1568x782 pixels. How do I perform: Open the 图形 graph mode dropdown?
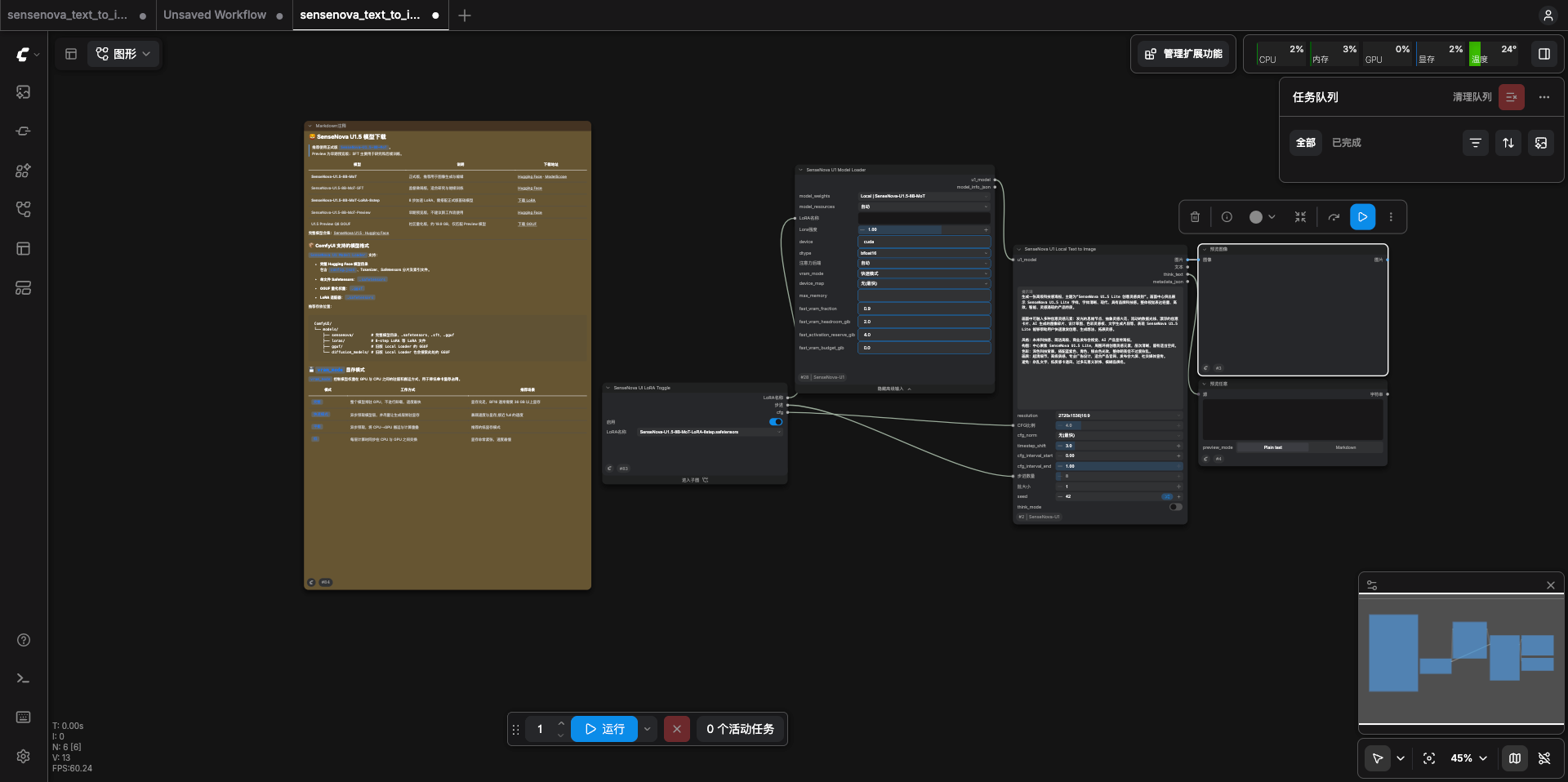(x=124, y=54)
